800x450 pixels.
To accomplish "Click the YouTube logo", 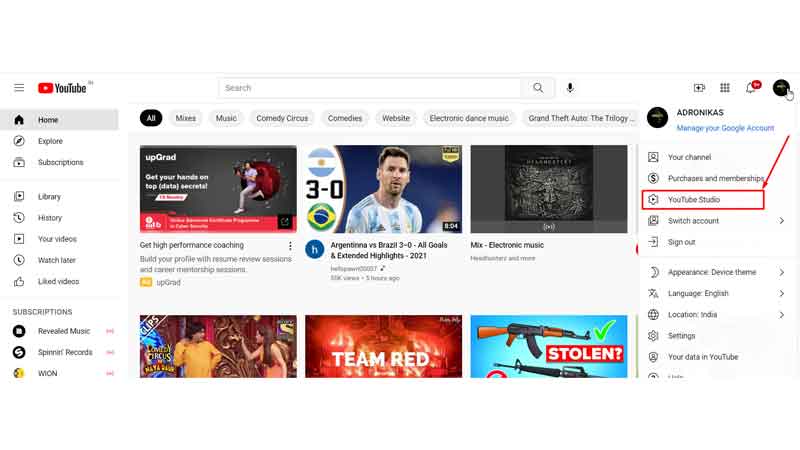I will 62,88.
